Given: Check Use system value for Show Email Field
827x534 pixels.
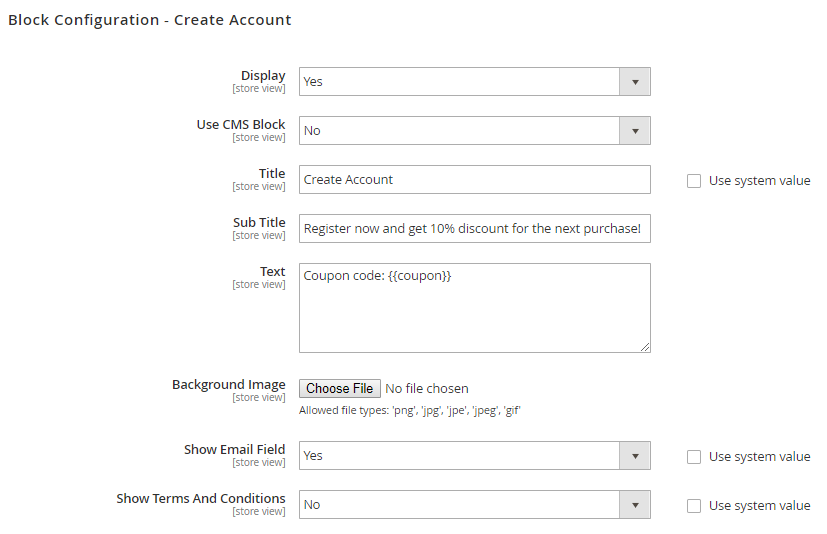Looking at the screenshot, I should pyautogui.click(x=694, y=457).
